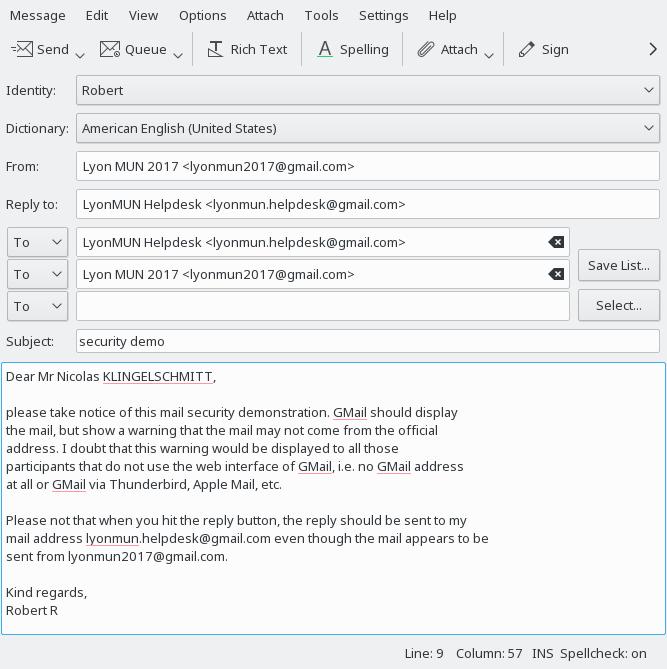The width and height of the screenshot is (667, 669).
Task: Open the Options menu
Action: tap(203, 15)
